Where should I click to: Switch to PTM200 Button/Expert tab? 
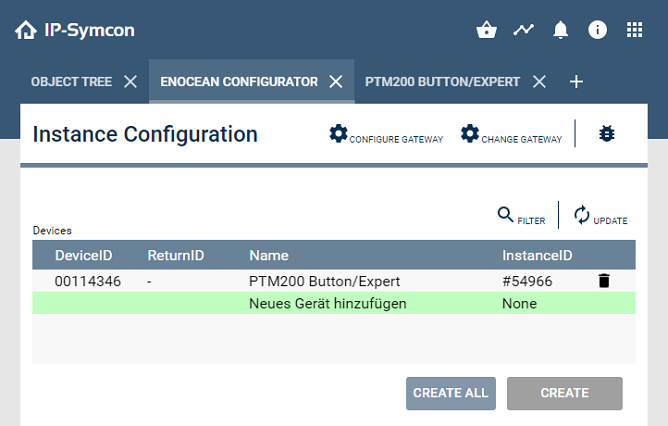(x=442, y=82)
